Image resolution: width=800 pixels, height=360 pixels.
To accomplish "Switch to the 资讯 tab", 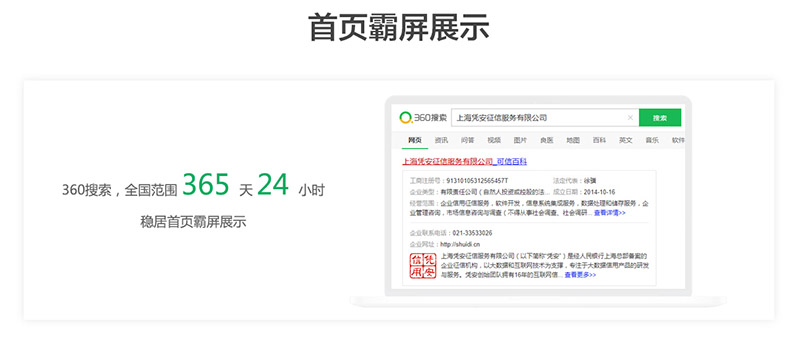I will pos(441,140).
